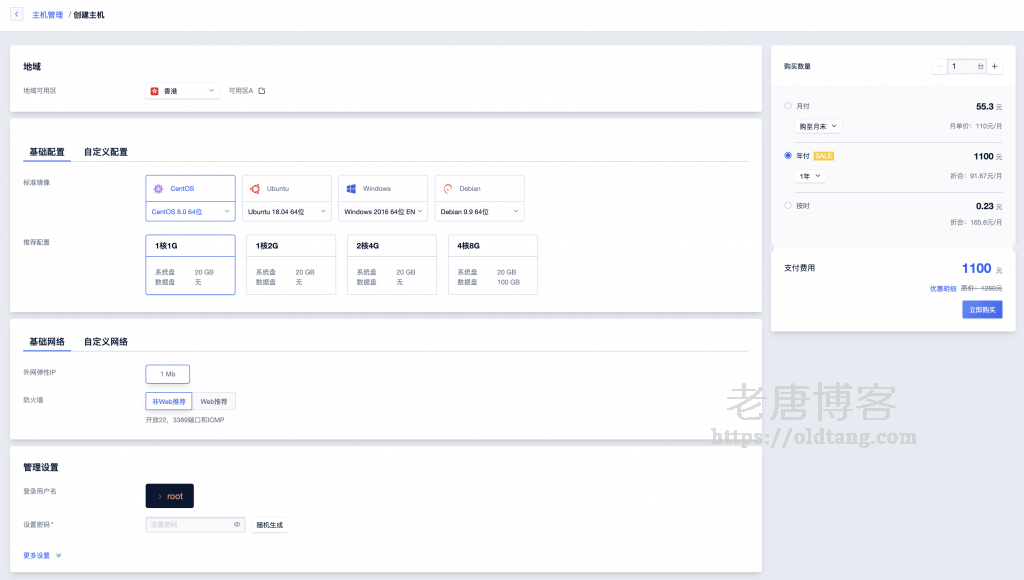Select the Debian swirl image option

click(448, 189)
